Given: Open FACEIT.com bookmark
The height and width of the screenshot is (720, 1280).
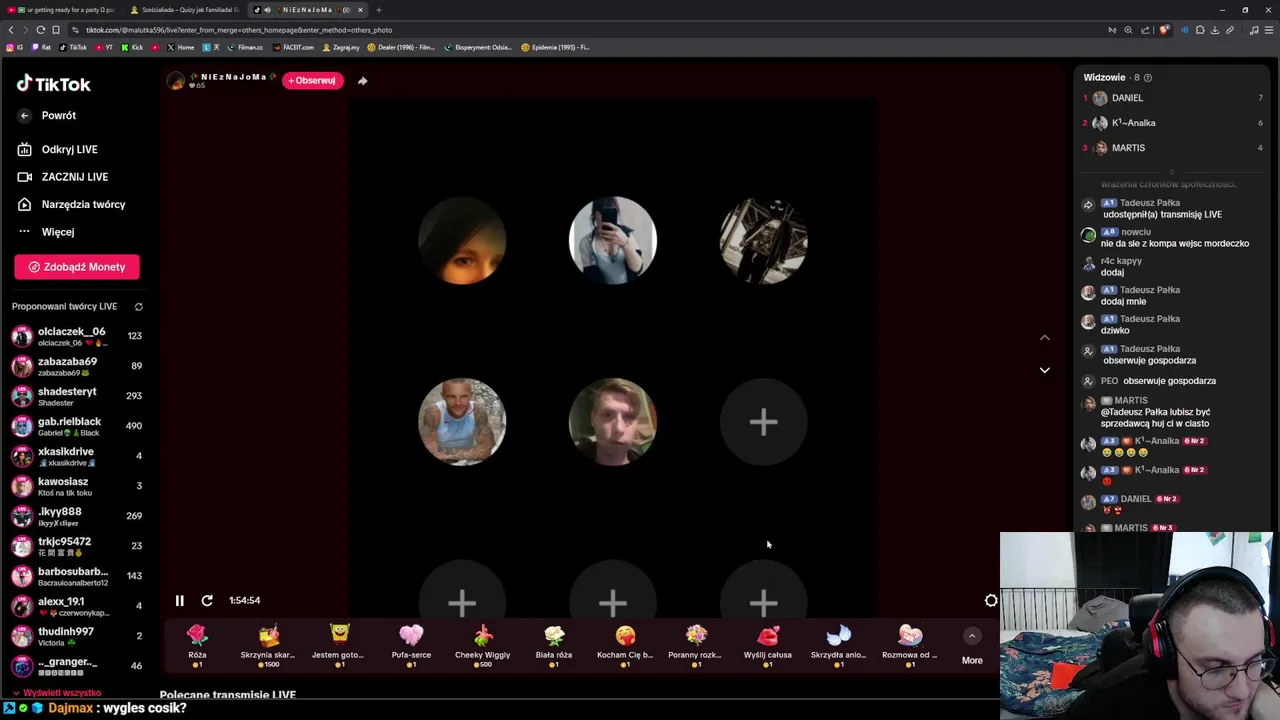Looking at the screenshot, I should point(293,47).
